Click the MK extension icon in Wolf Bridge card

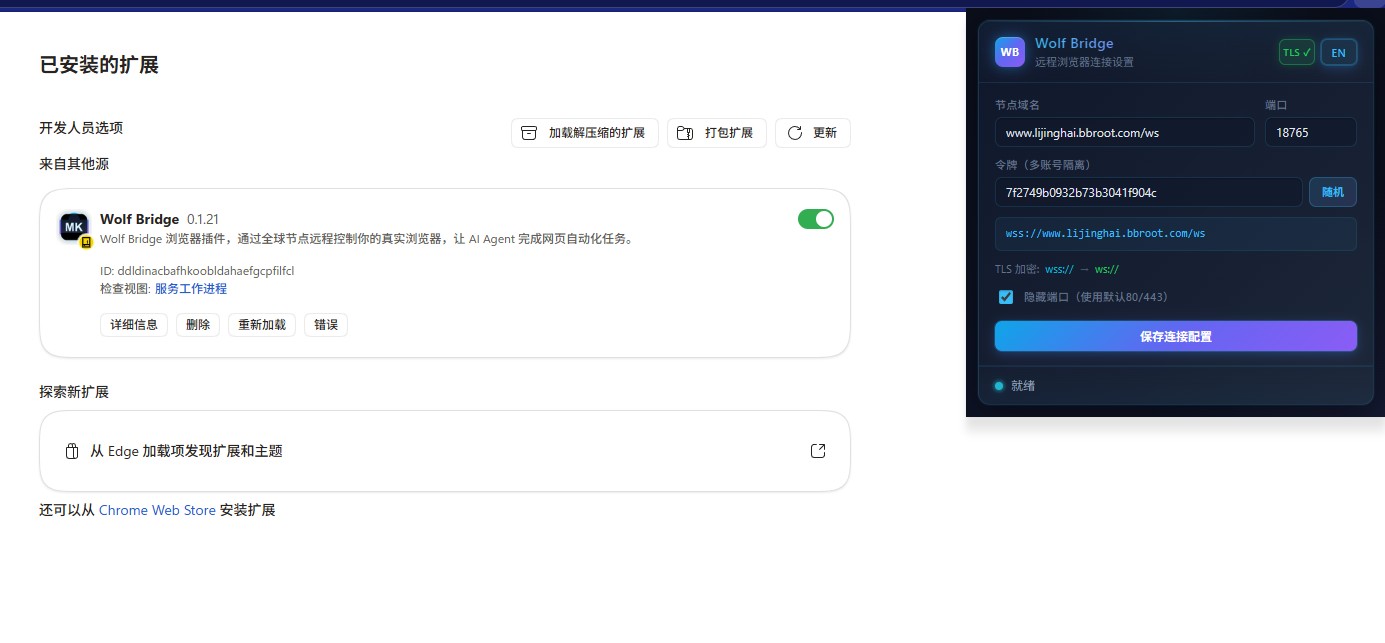74,228
